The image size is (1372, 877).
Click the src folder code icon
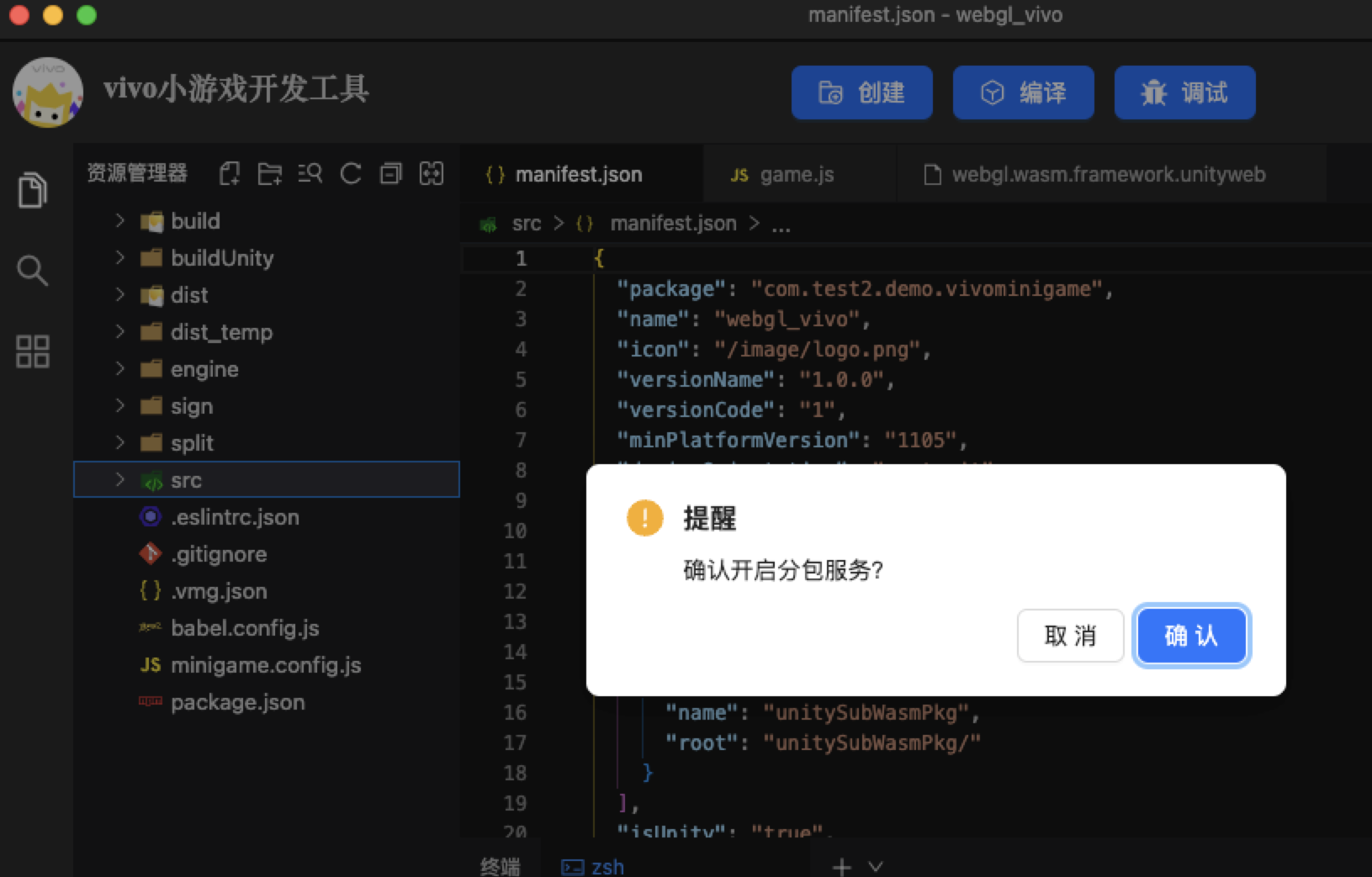tap(151, 481)
